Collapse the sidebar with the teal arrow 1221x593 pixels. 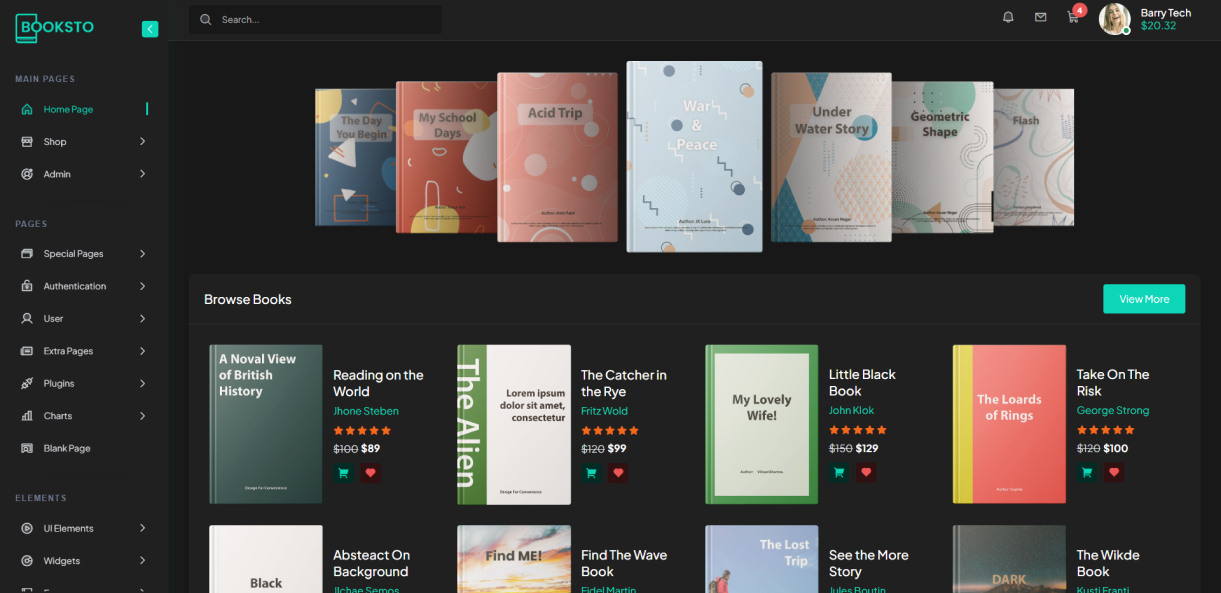[150, 29]
